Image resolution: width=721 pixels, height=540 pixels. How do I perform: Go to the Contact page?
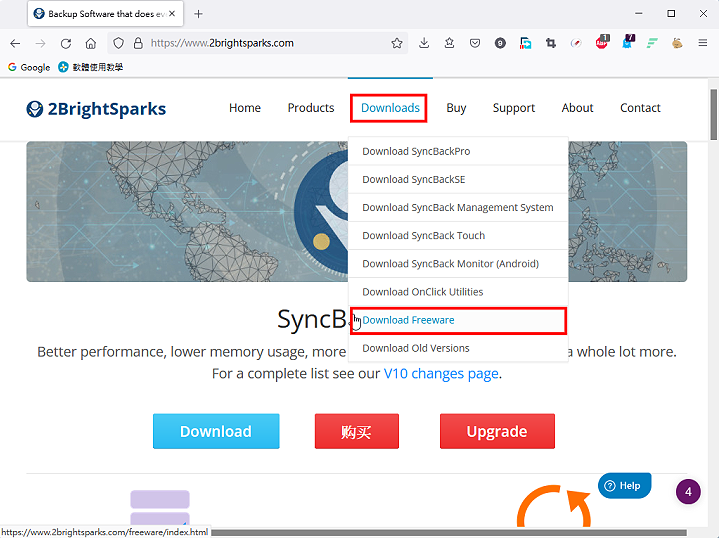pos(640,108)
